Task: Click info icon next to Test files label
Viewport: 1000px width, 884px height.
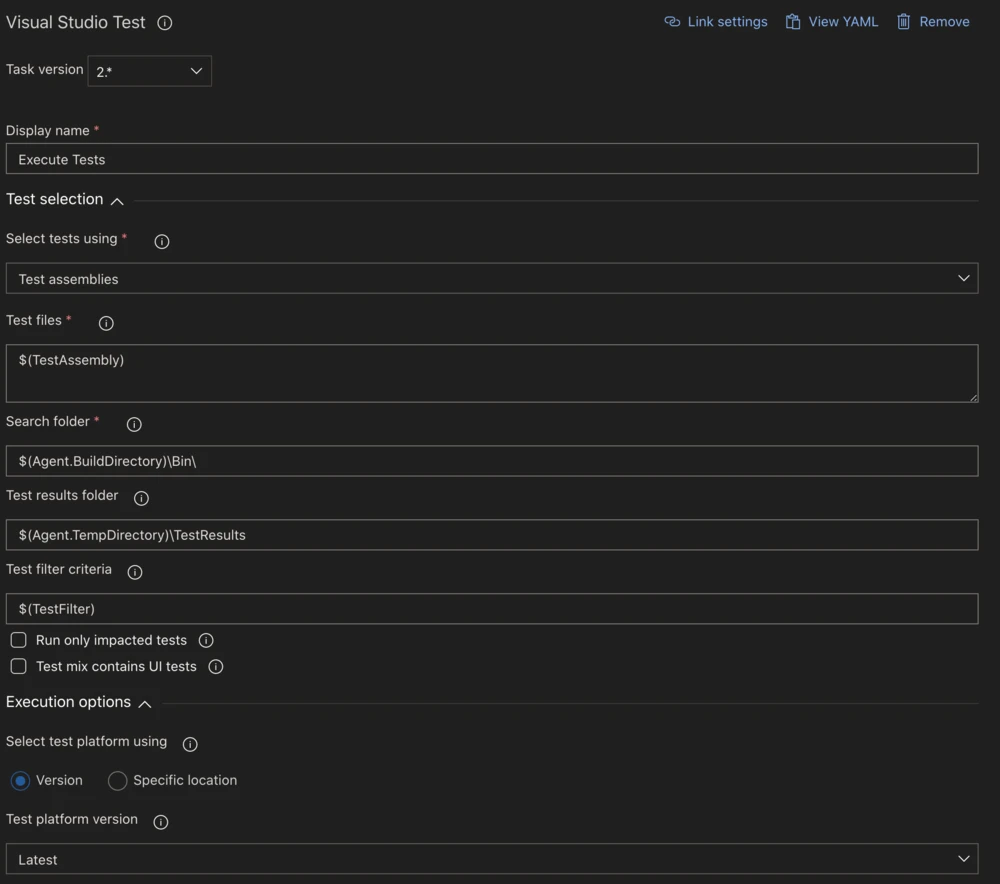Action: (106, 323)
